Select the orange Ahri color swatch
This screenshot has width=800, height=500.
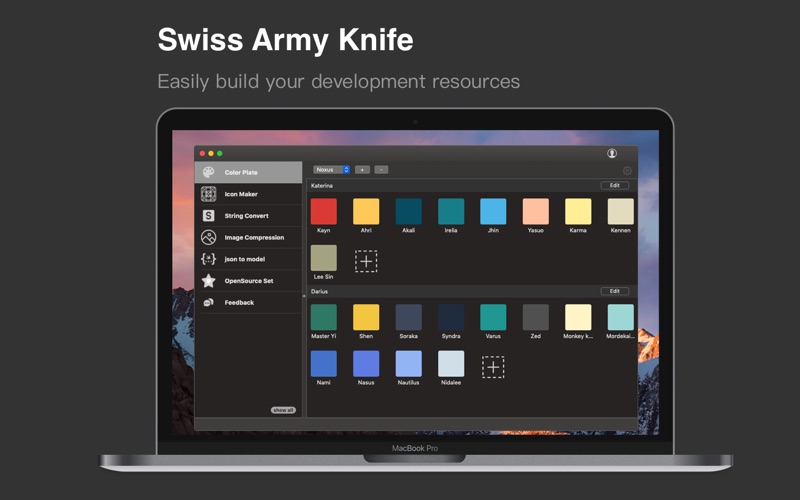tap(366, 211)
